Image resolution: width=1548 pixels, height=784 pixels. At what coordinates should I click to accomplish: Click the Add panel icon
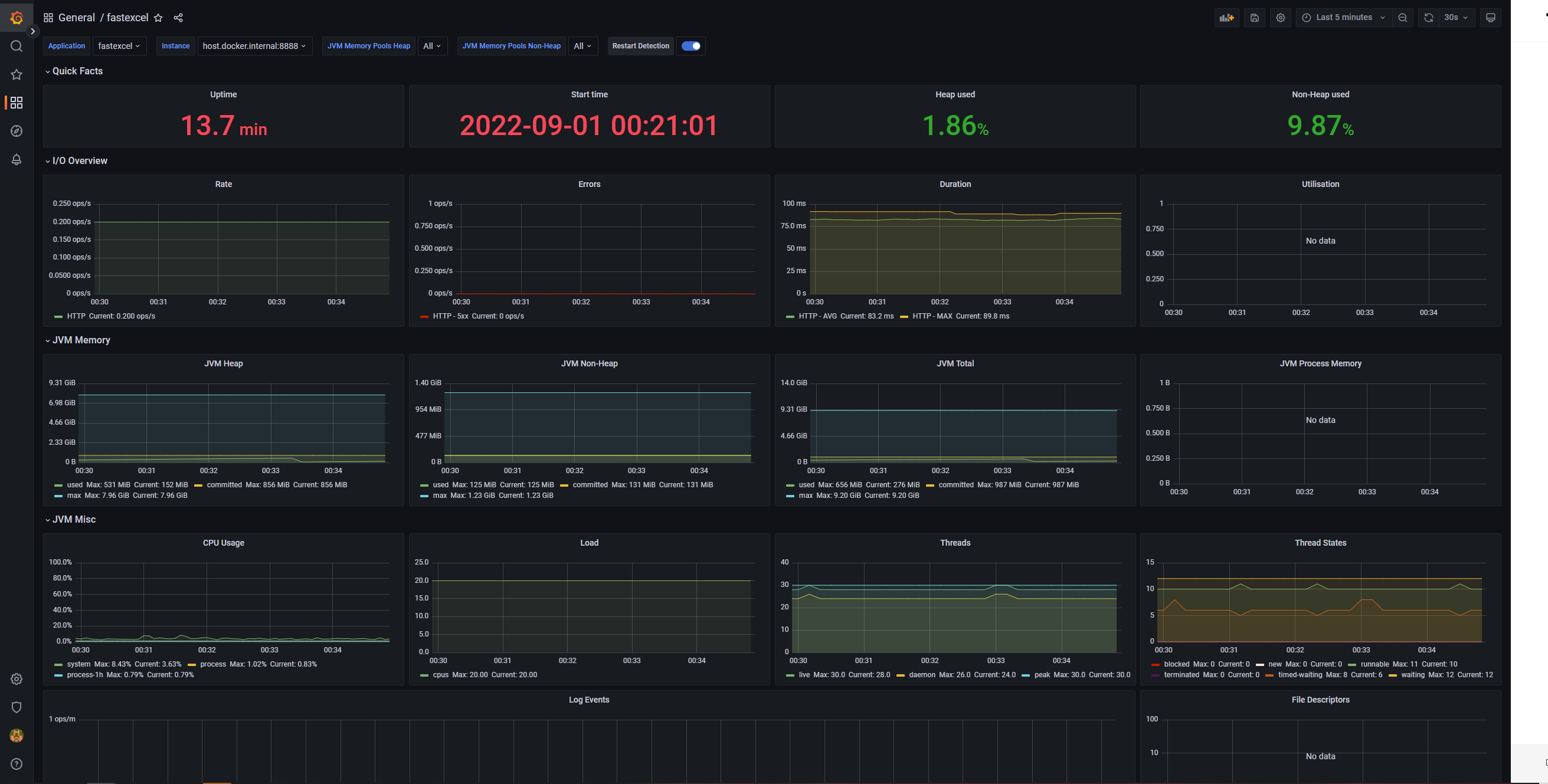(x=1226, y=18)
